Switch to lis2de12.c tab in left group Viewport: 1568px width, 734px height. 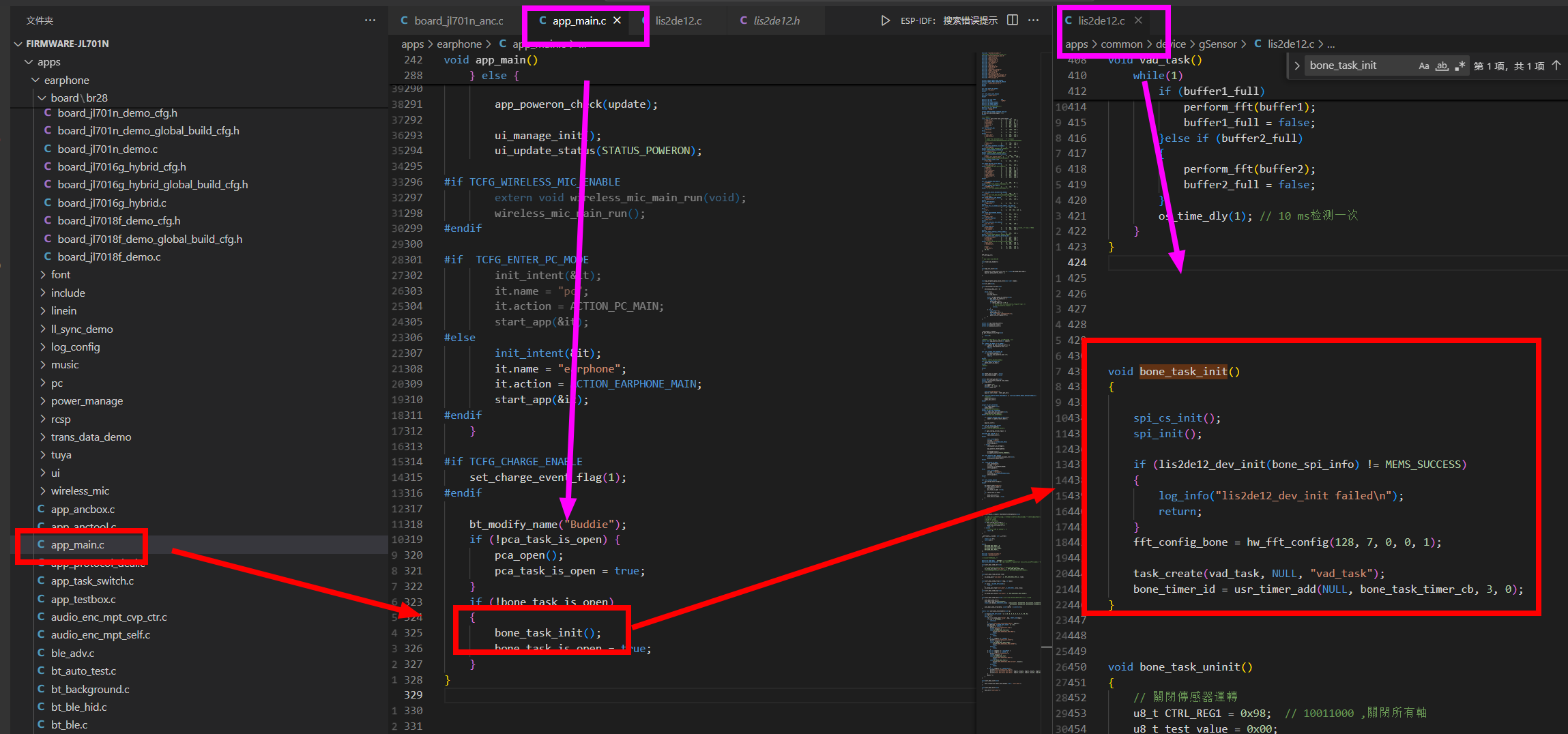click(678, 20)
